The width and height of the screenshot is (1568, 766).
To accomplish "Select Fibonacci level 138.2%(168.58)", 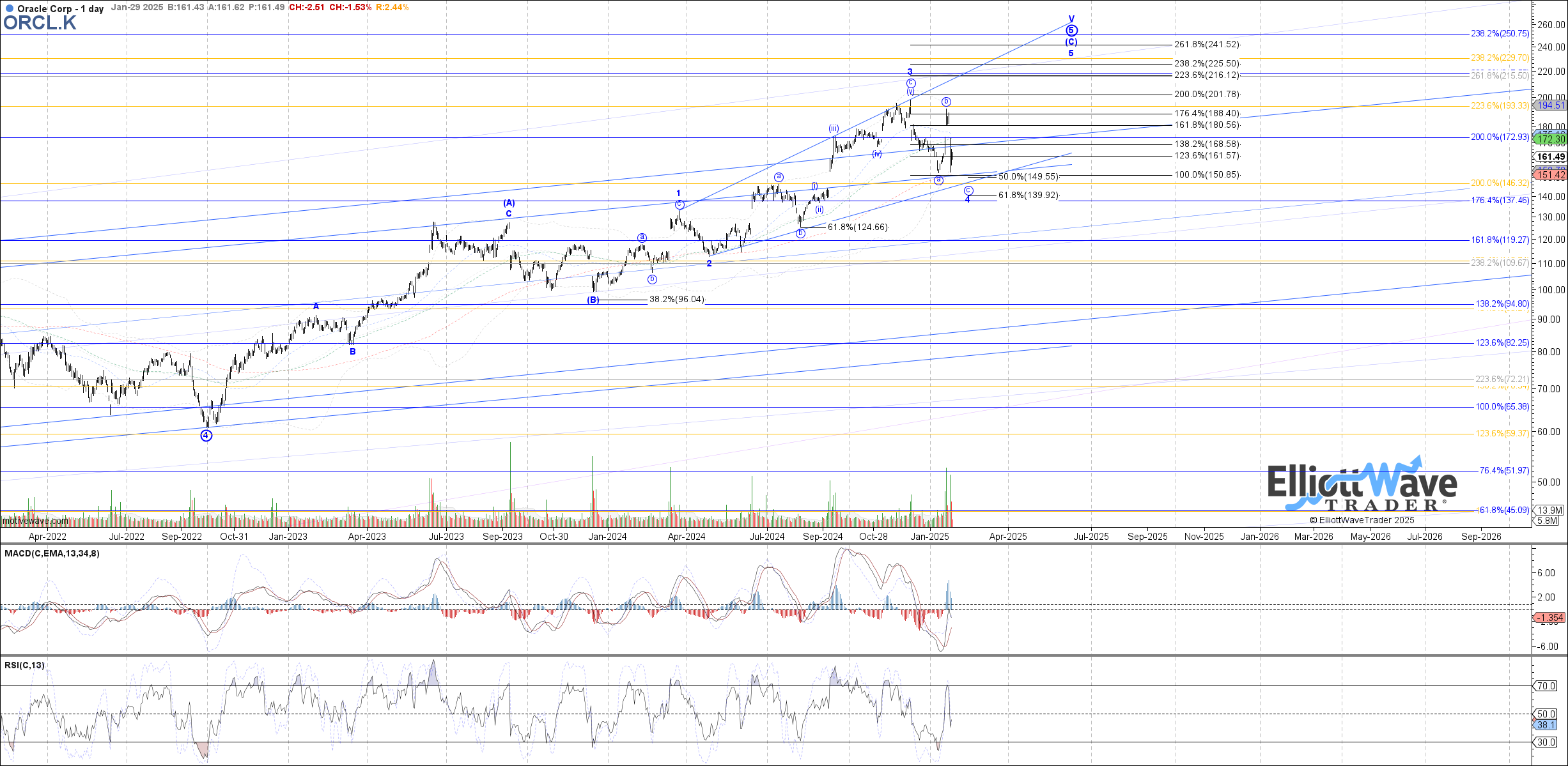I will click(1207, 144).
